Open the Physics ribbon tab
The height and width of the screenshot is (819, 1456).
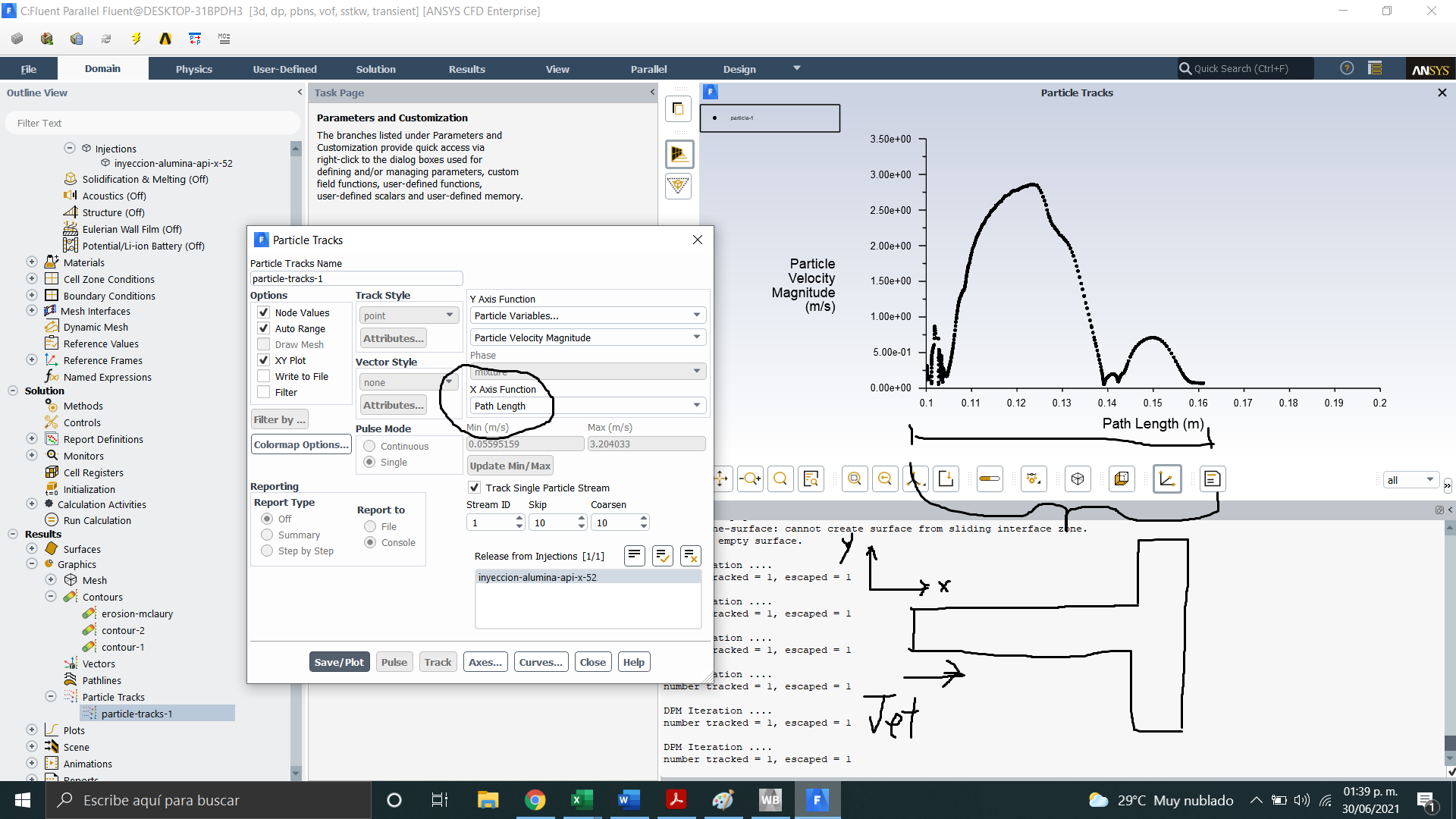click(194, 69)
